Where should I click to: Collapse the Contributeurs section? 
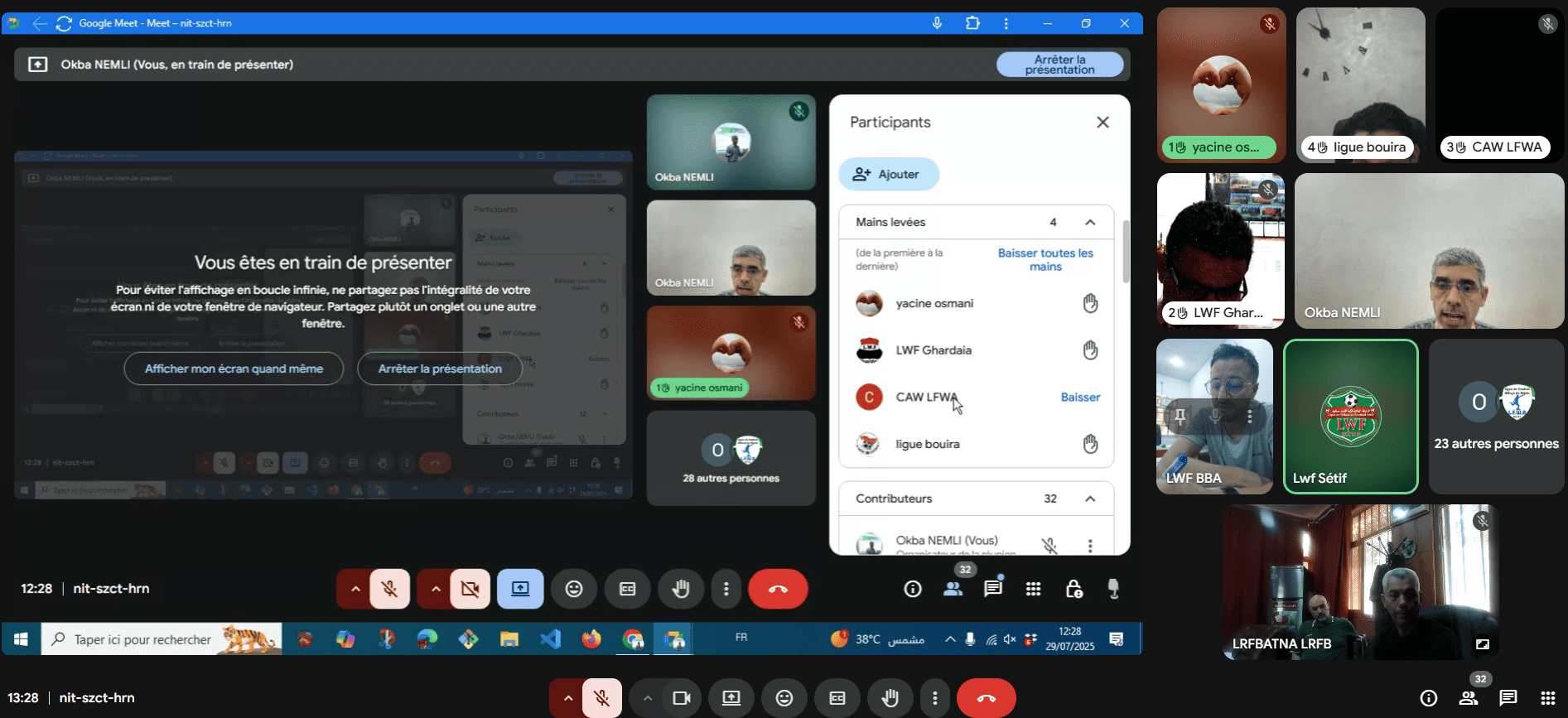(x=1090, y=499)
